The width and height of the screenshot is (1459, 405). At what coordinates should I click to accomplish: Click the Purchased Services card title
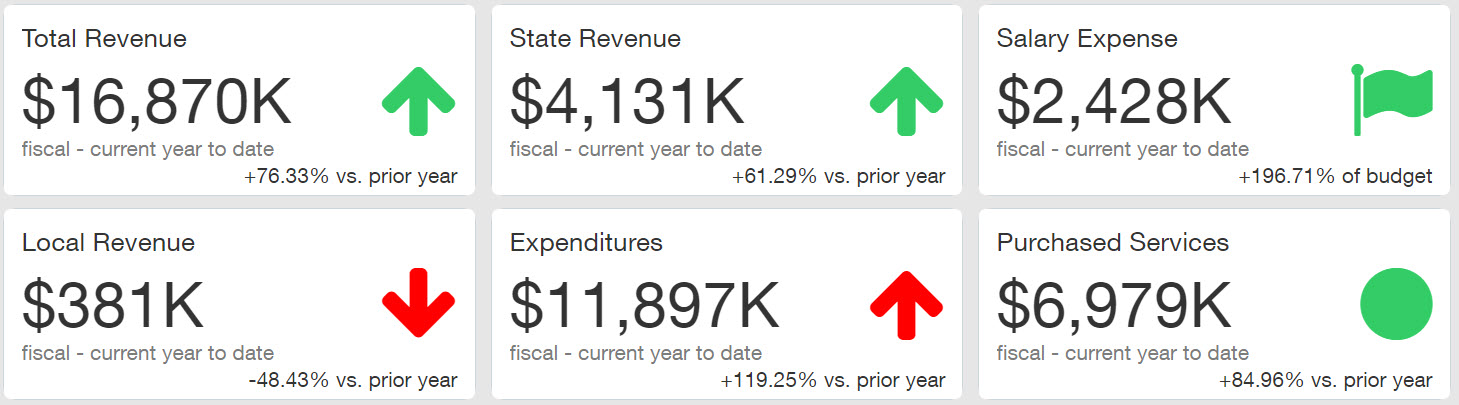pyautogui.click(x=1113, y=243)
